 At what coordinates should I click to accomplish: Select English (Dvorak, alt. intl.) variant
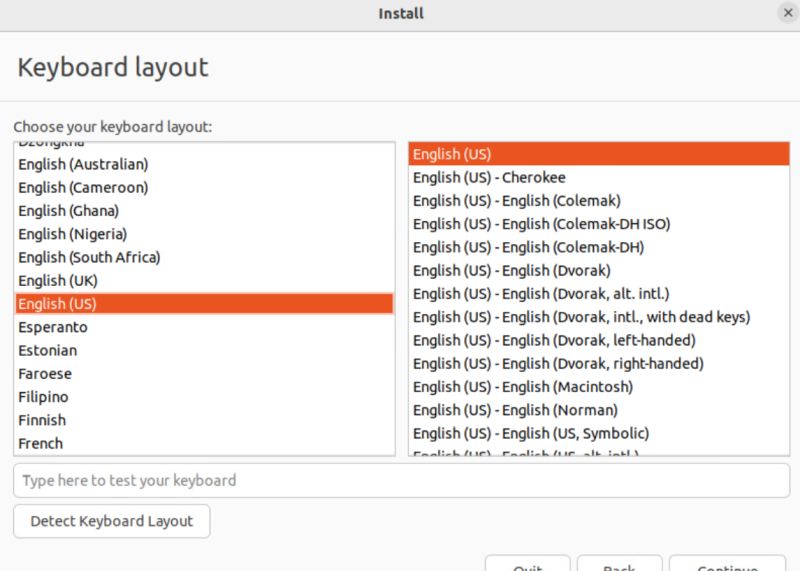click(x=599, y=294)
